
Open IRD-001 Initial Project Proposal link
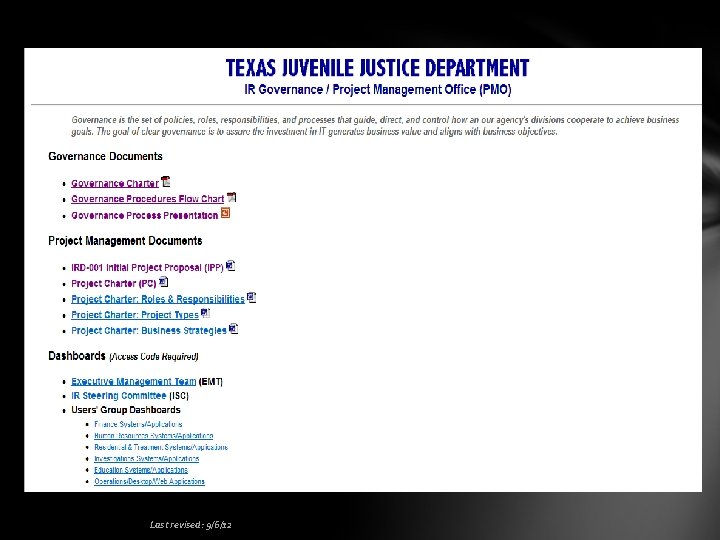tap(147, 268)
